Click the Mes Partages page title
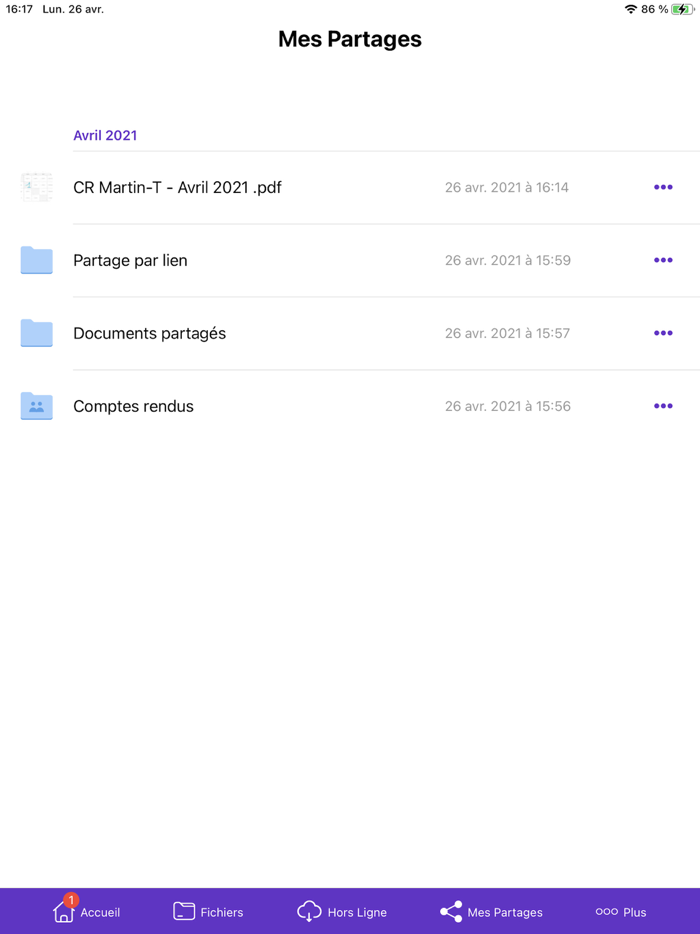This screenshot has width=700, height=934. 350,39
